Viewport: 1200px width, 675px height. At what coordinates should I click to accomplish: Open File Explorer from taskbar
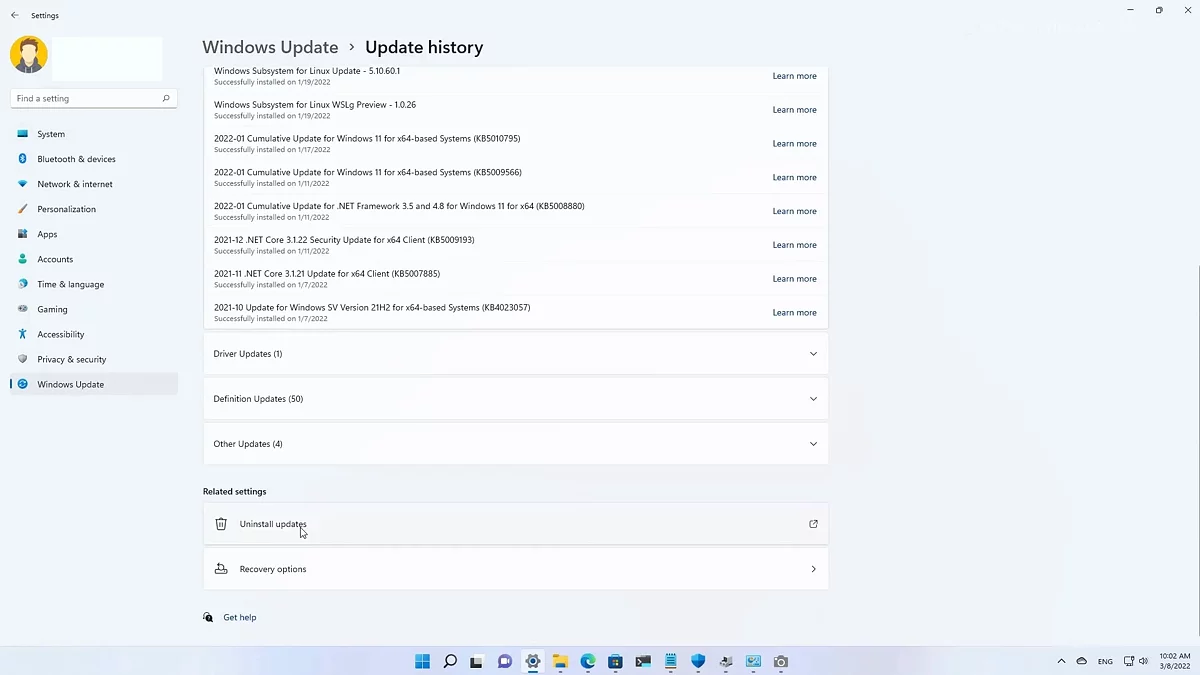(560, 661)
